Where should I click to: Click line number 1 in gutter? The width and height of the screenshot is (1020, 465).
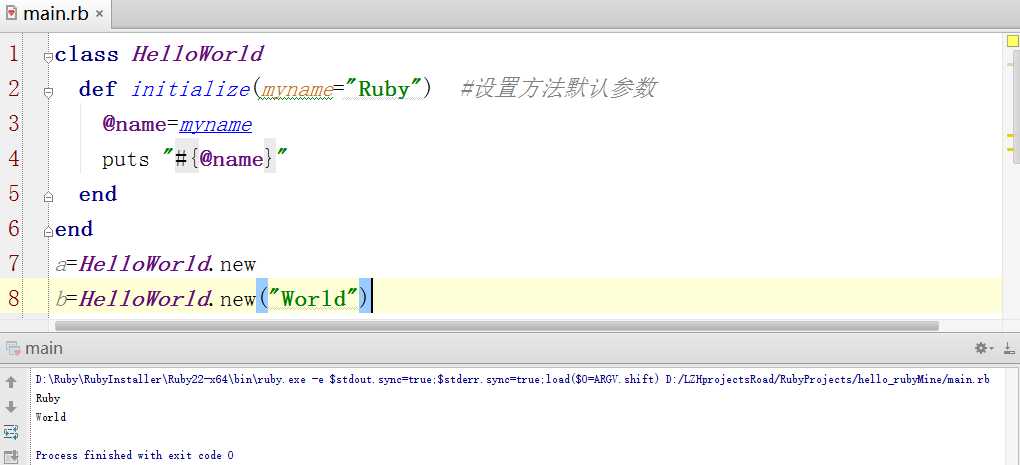coord(13,53)
